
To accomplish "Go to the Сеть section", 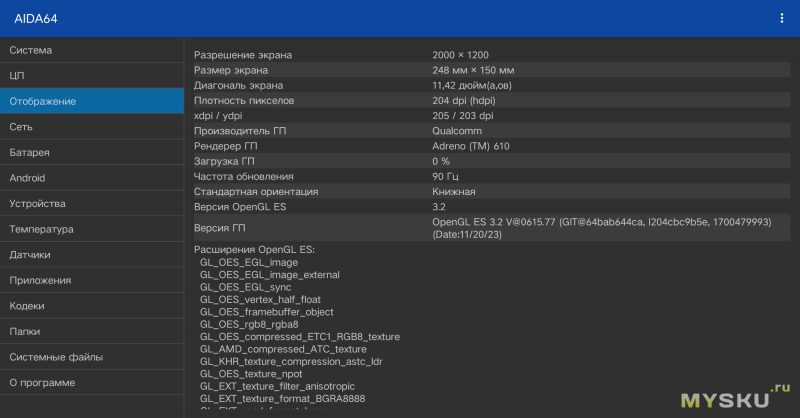I will point(92,127).
